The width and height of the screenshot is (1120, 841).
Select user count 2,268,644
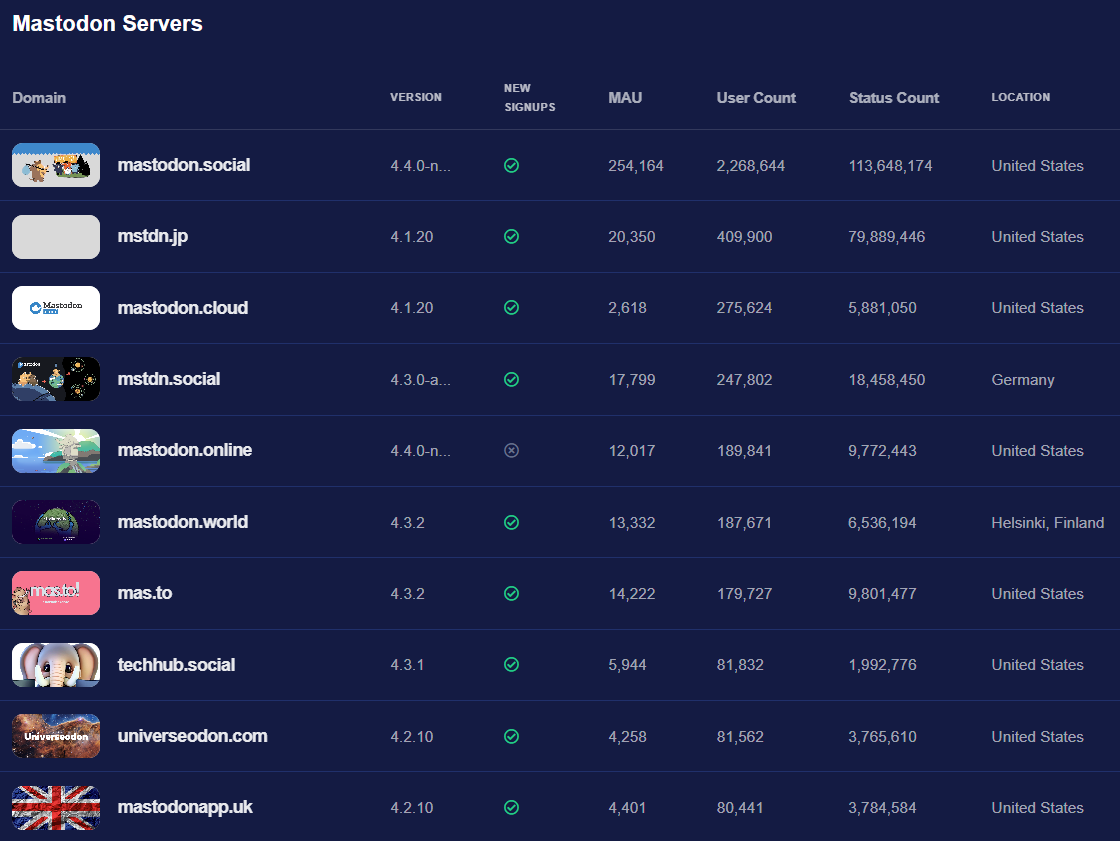pyautogui.click(x=751, y=166)
